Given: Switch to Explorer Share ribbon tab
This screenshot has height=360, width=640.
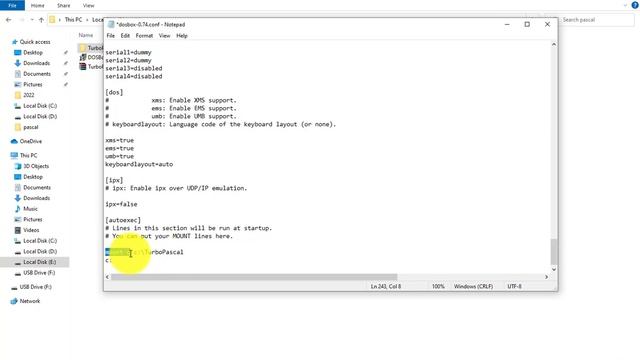Looking at the screenshot, I should [63, 6].
